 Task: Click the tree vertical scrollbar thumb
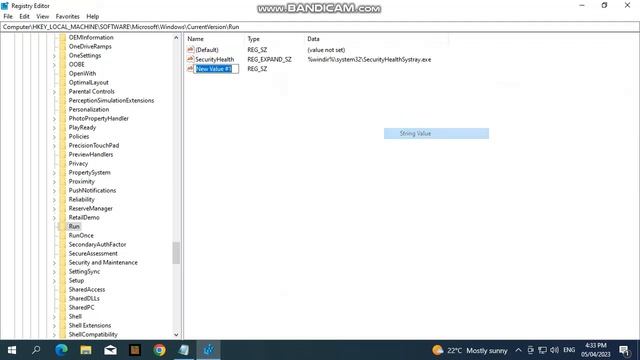click(x=176, y=253)
